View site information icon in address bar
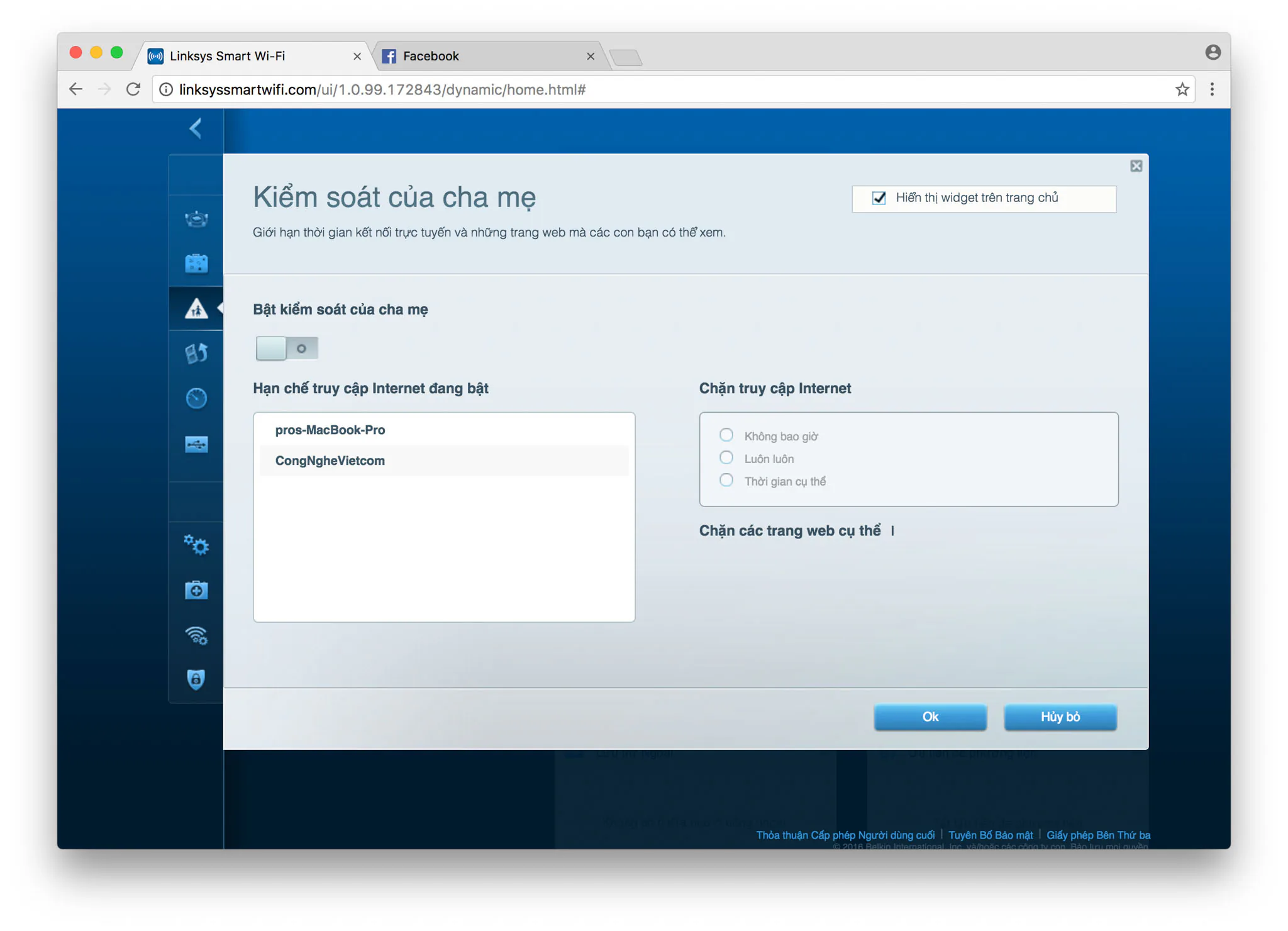This screenshot has width=1288, height=931. 166,89
